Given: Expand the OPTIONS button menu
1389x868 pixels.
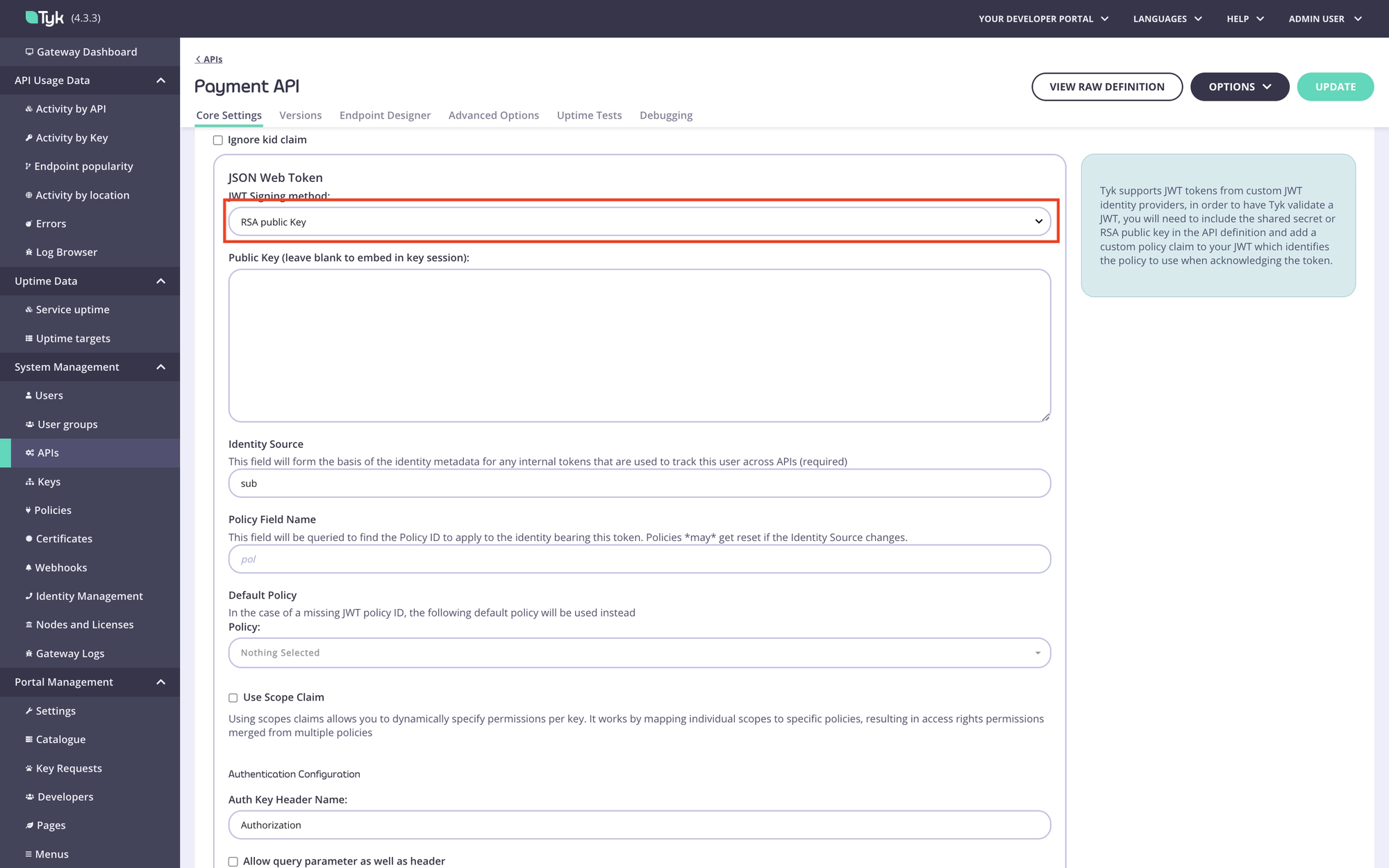Looking at the screenshot, I should point(1240,86).
